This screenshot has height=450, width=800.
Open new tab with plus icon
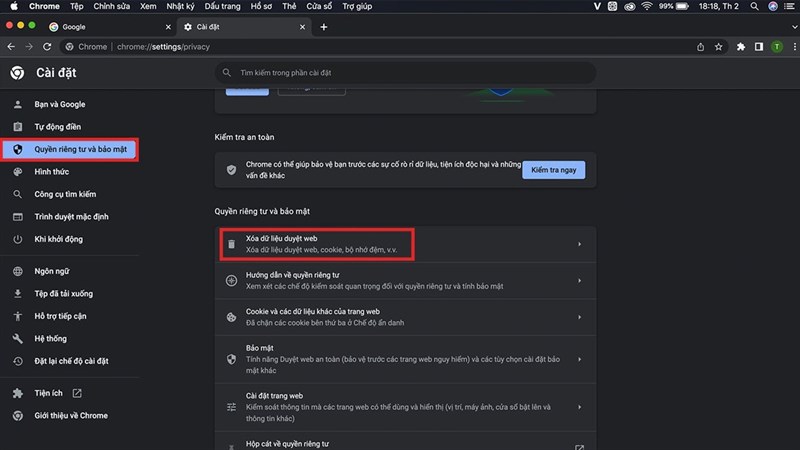323,27
